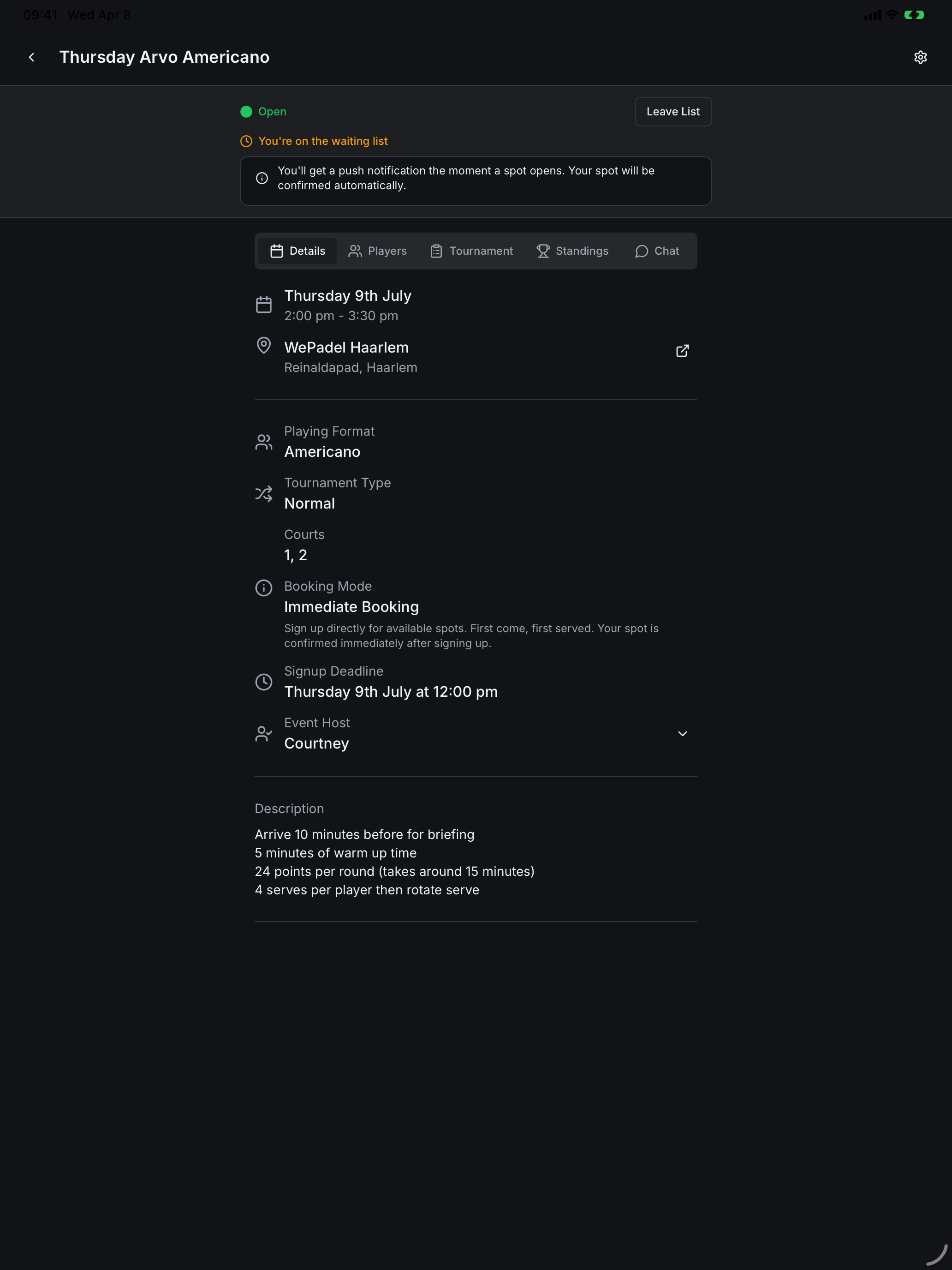Image resolution: width=952 pixels, height=1270 pixels.
Task: Click the info icon in notification box
Action: [262, 178]
